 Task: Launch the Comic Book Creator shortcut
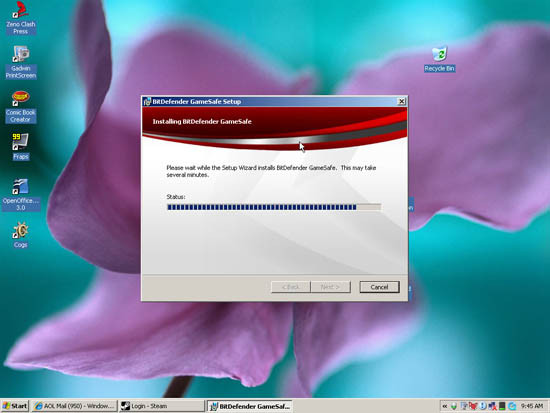(21, 106)
